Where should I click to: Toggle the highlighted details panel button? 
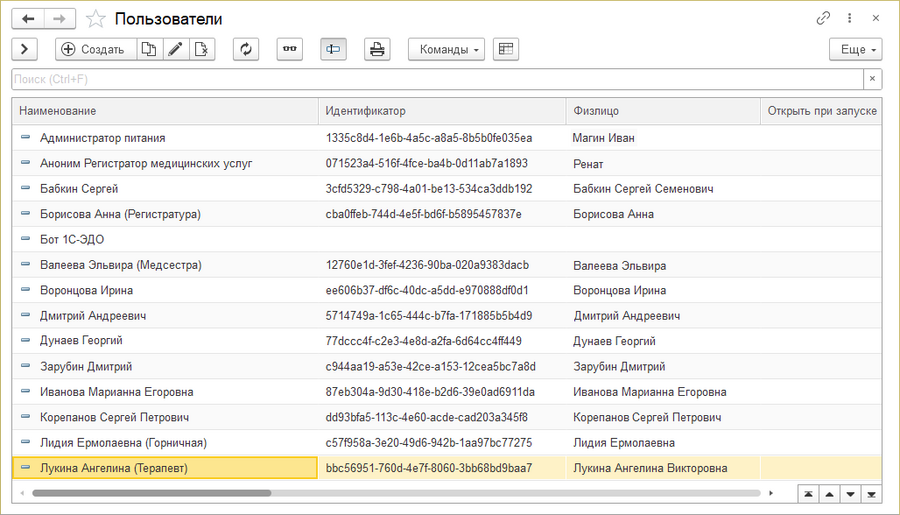click(x=333, y=49)
